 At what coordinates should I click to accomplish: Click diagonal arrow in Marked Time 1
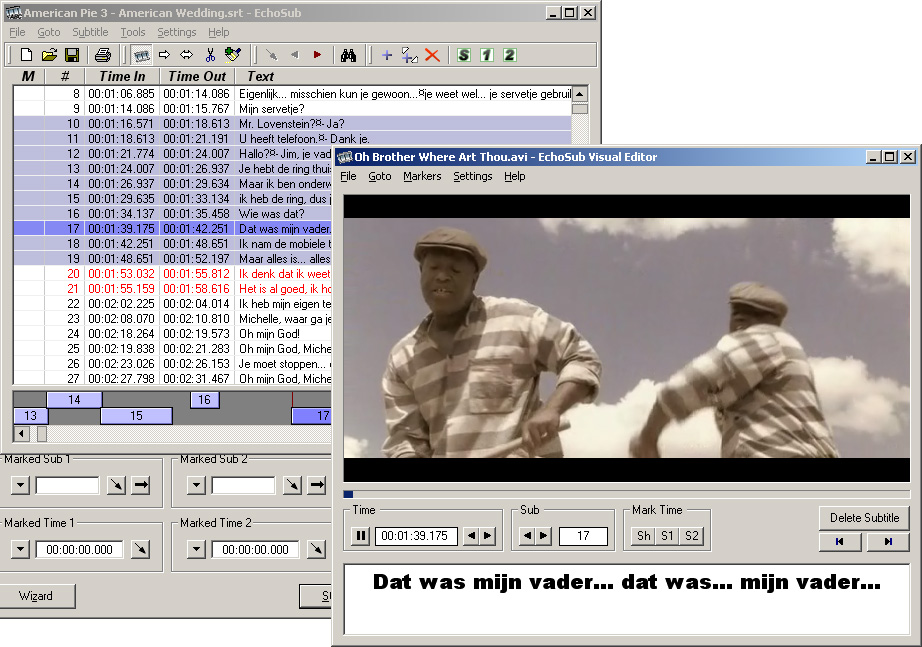coord(141,549)
